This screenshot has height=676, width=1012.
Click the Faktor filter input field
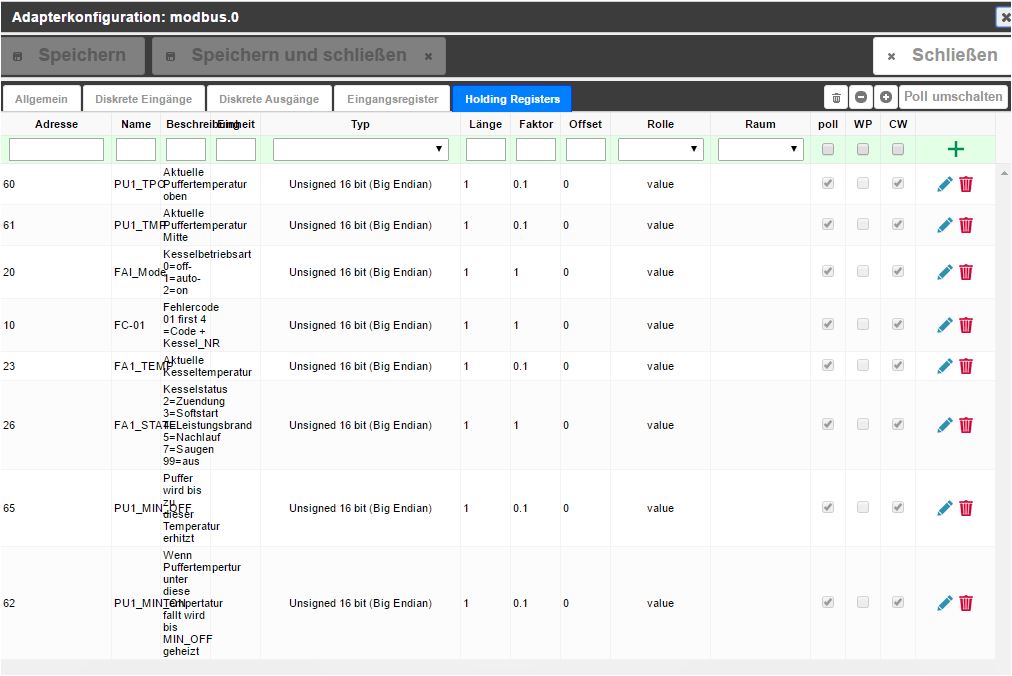pyautogui.click(x=536, y=149)
